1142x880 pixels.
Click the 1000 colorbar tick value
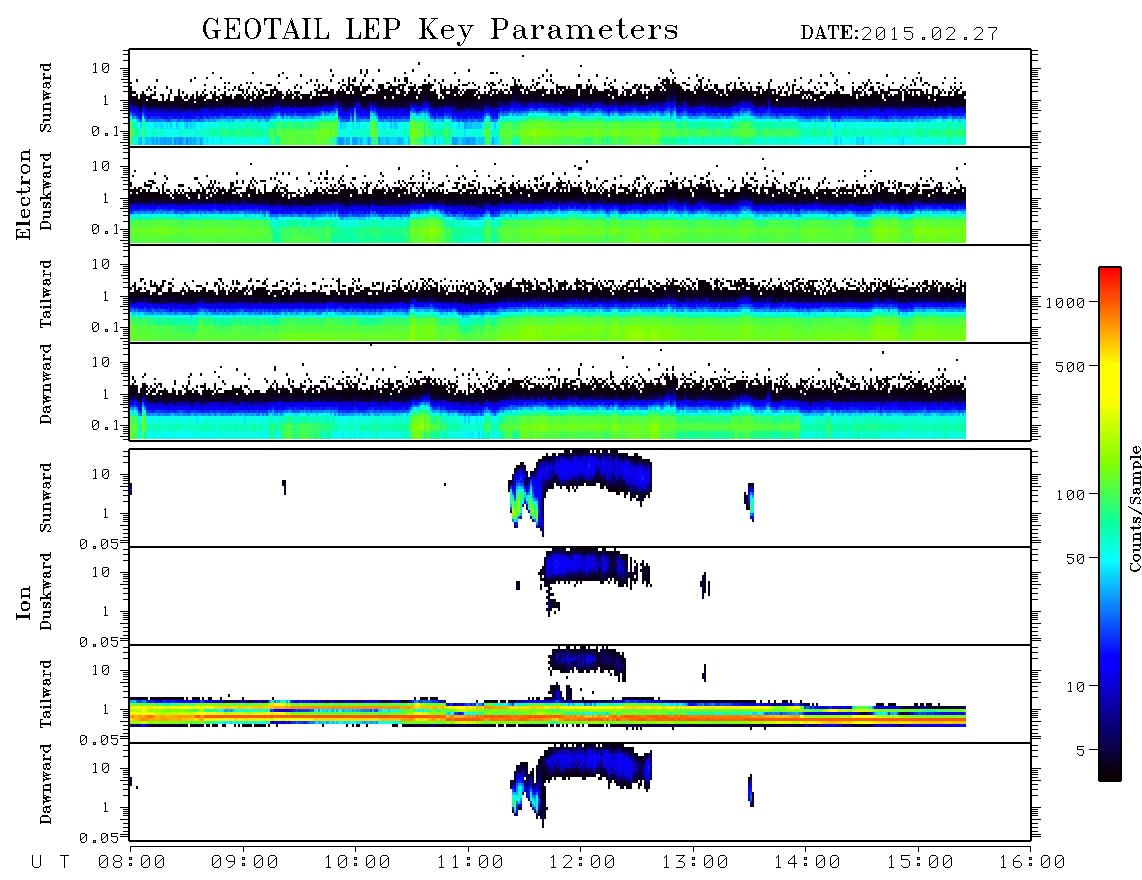click(x=1065, y=303)
